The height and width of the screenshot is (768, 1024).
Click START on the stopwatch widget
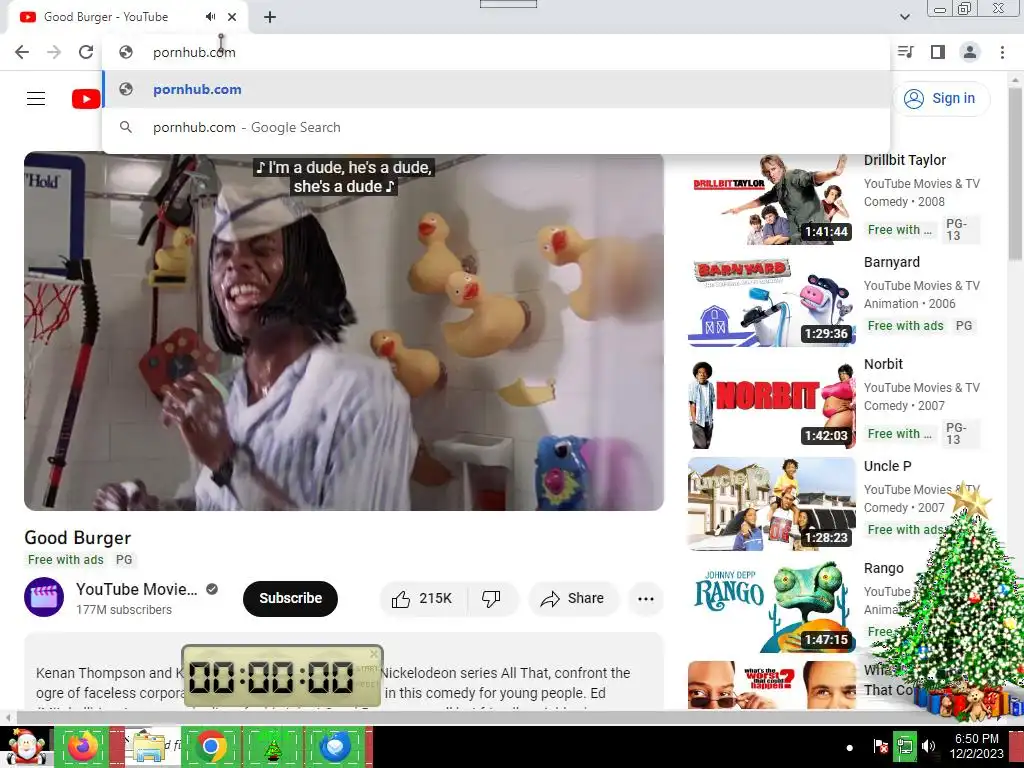pyautogui.click(x=368, y=669)
